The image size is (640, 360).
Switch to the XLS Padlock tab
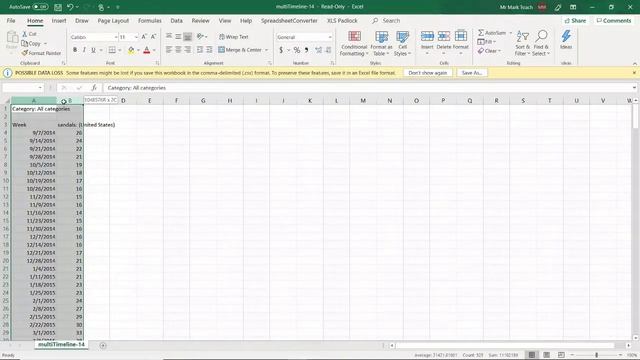pyautogui.click(x=342, y=20)
